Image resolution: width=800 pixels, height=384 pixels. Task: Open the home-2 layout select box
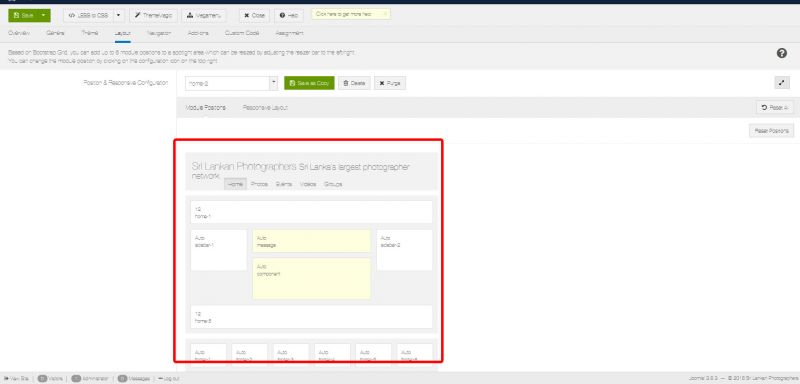coord(227,84)
